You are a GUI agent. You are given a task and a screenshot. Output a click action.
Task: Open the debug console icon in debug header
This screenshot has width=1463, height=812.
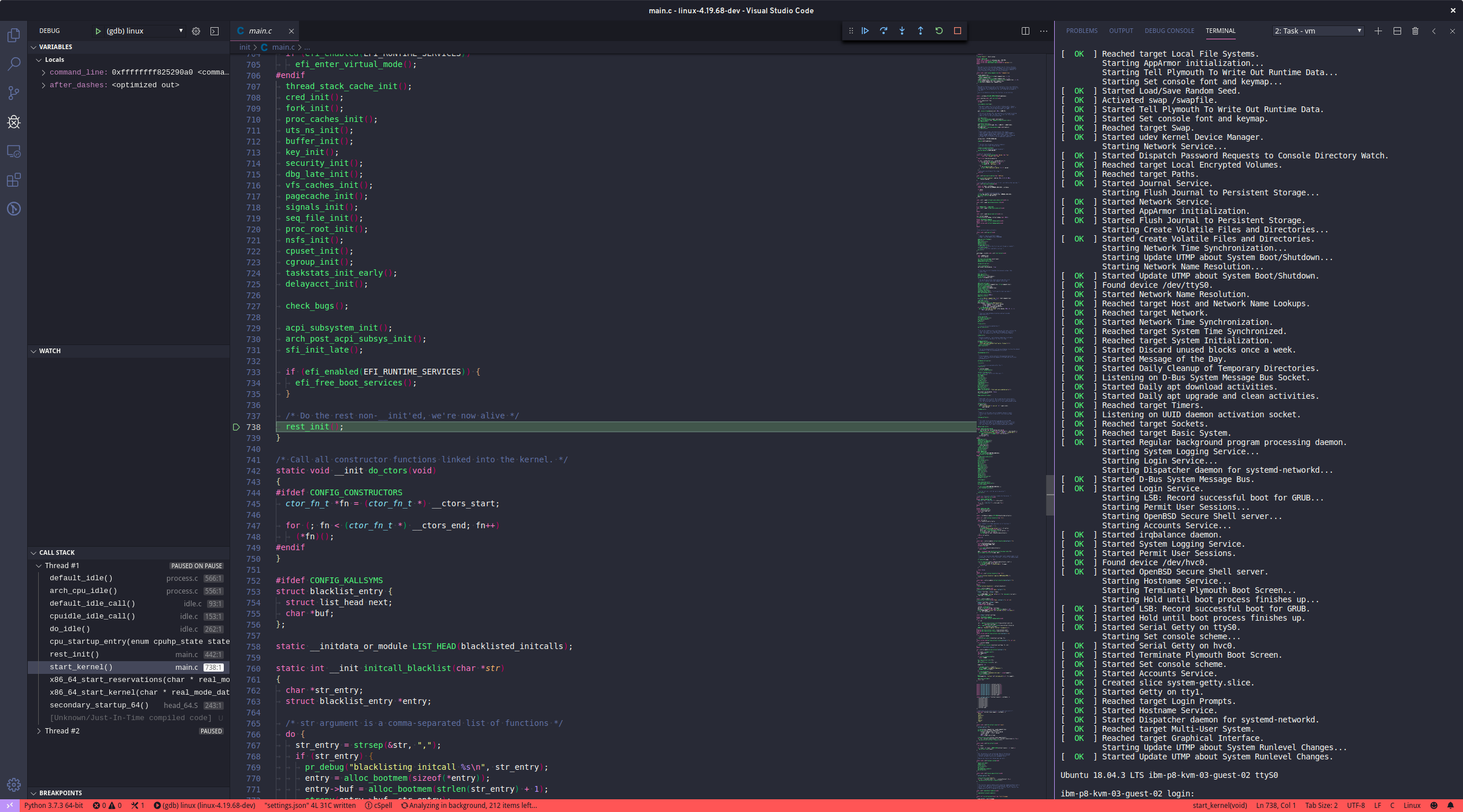pyautogui.click(x=215, y=31)
